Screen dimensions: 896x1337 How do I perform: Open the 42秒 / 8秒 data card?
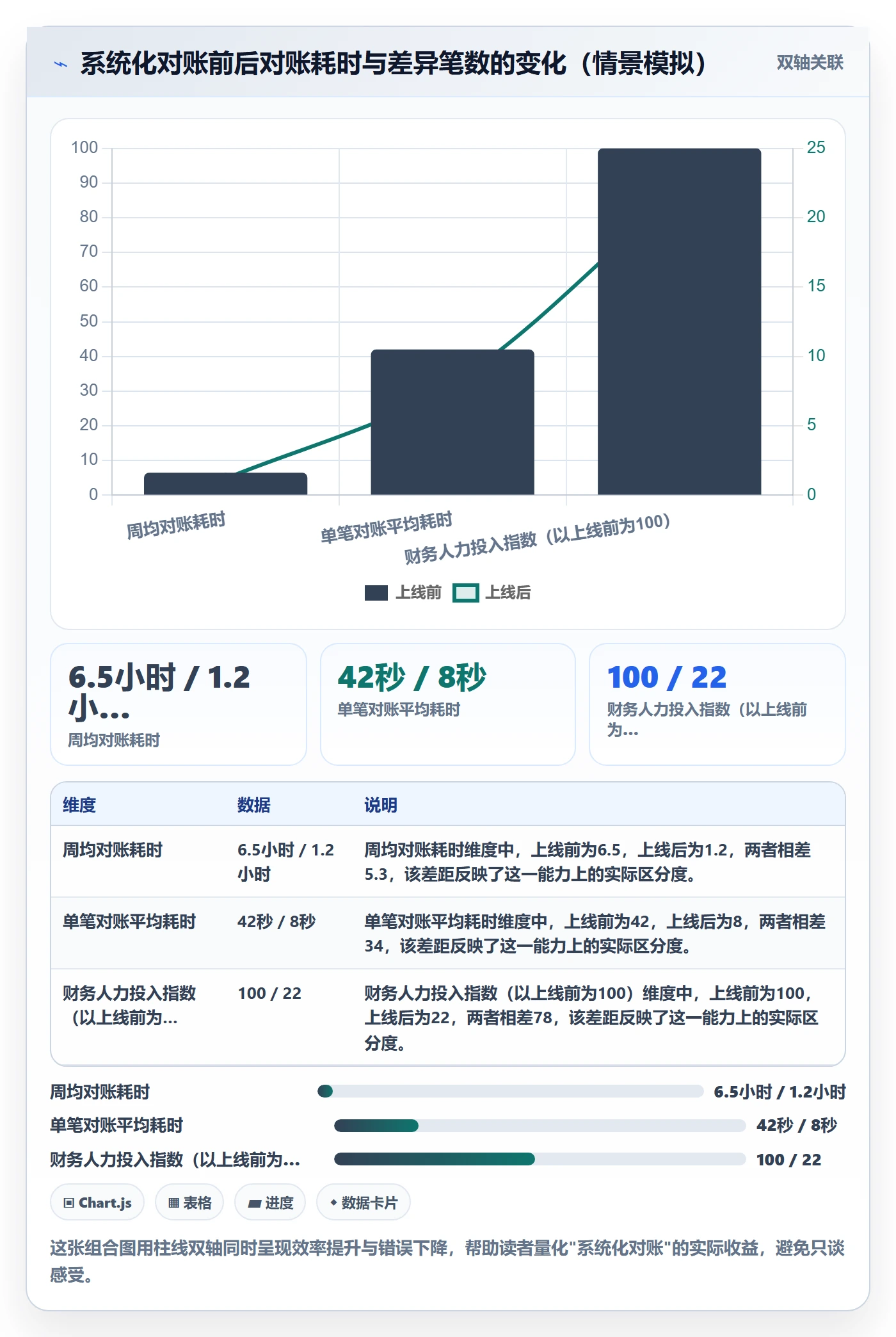coord(448,704)
